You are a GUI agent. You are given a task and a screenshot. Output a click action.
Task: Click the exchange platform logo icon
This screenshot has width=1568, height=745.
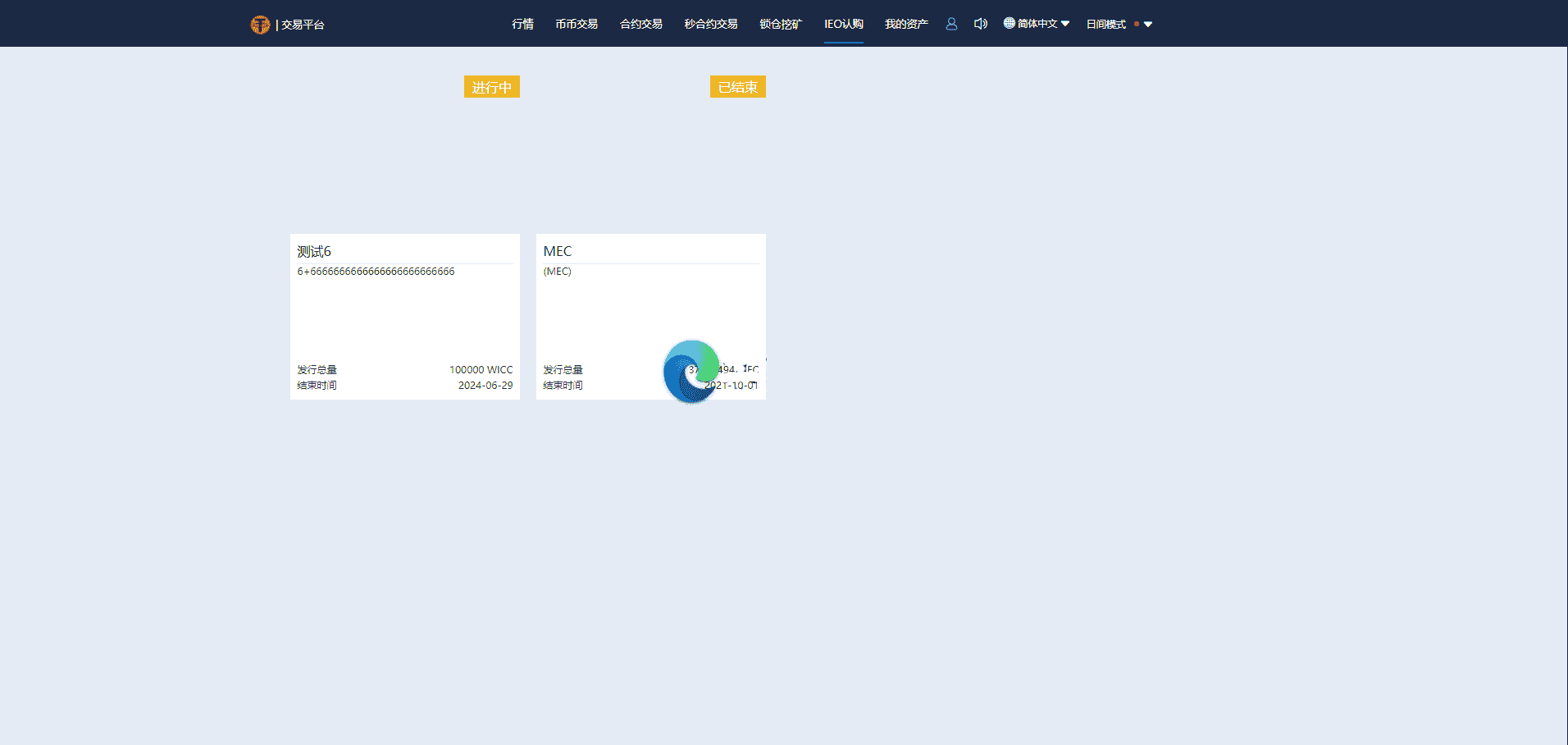point(260,25)
